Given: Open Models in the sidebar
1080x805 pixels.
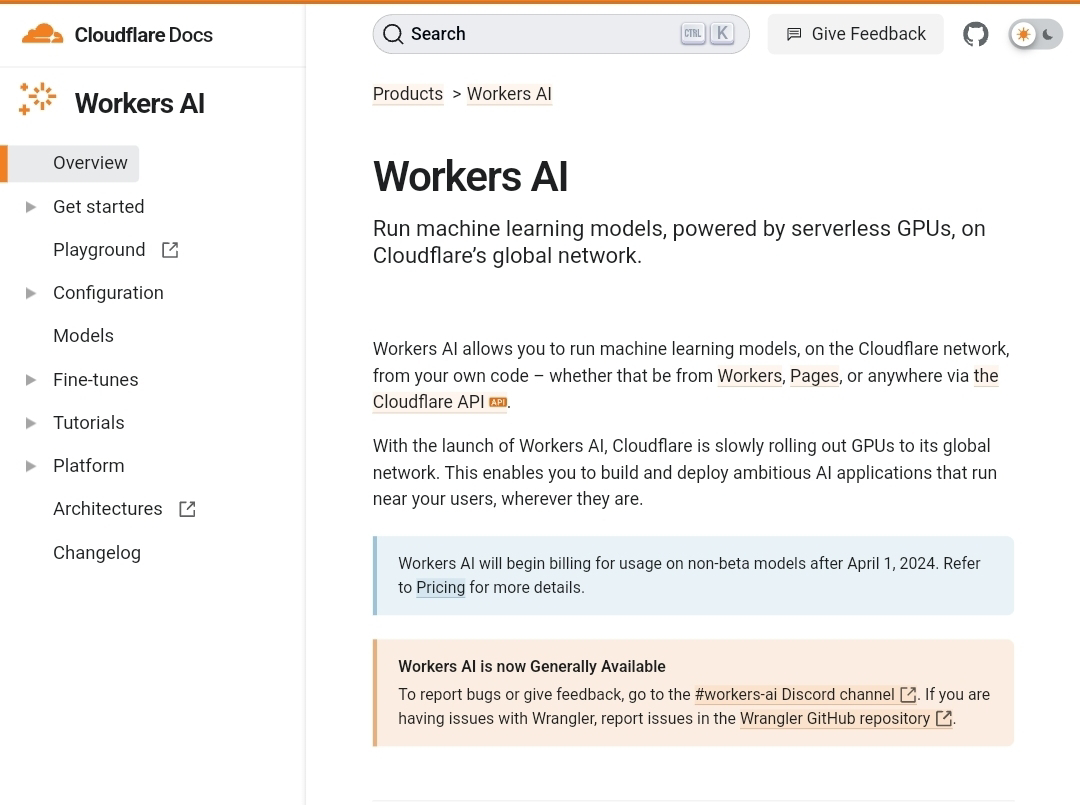Looking at the screenshot, I should [83, 336].
